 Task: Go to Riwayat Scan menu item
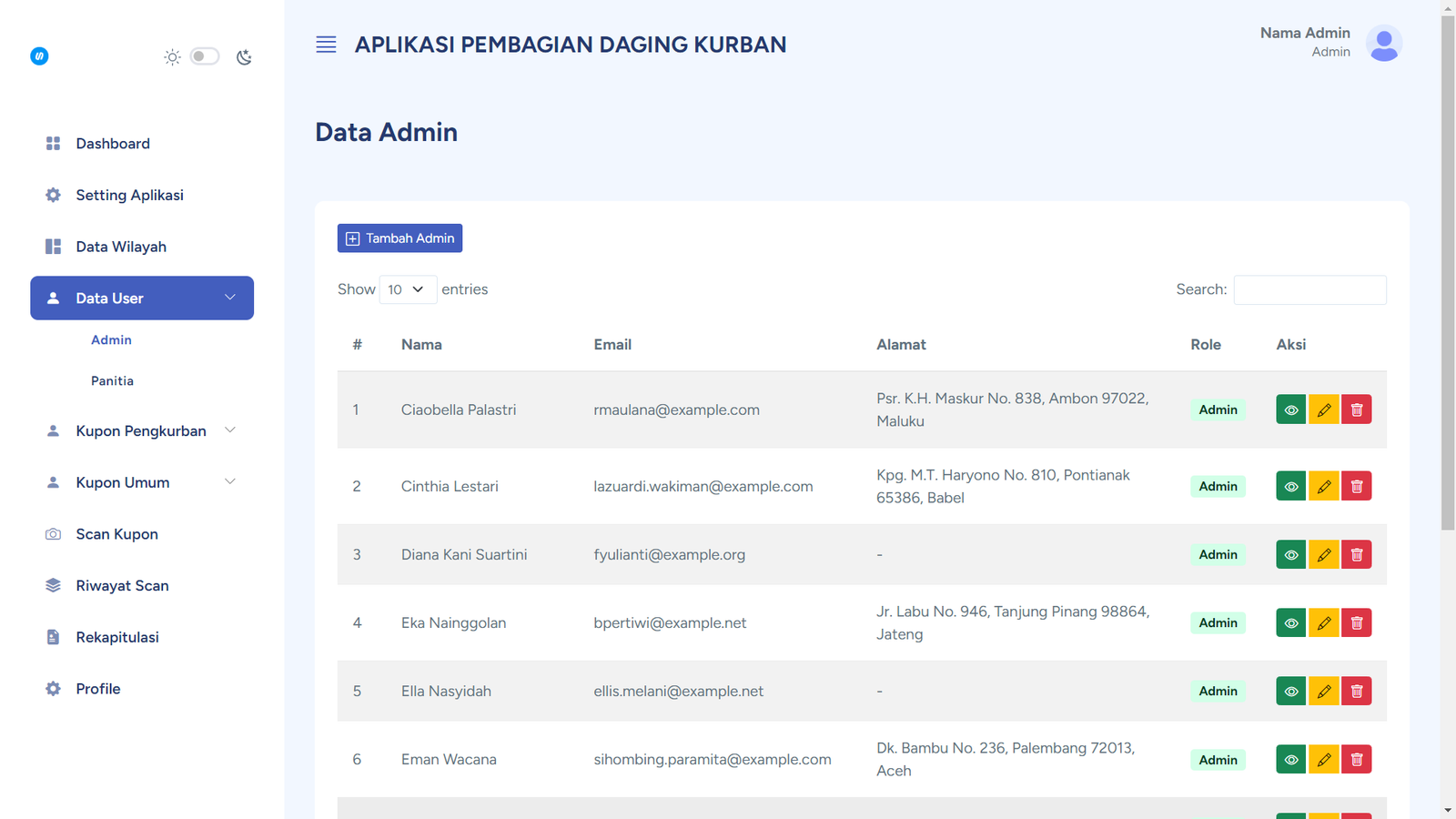122,586
